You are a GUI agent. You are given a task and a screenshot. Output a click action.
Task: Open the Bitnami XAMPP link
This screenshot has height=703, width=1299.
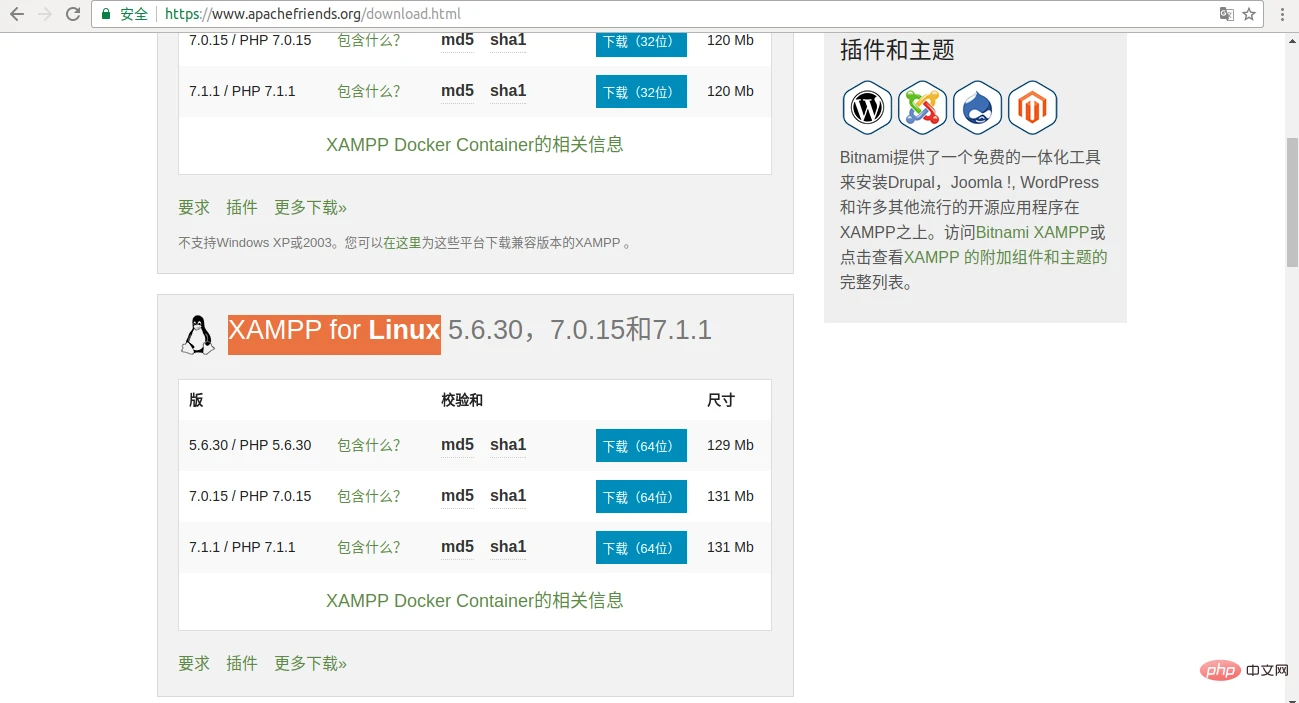[1033, 233]
